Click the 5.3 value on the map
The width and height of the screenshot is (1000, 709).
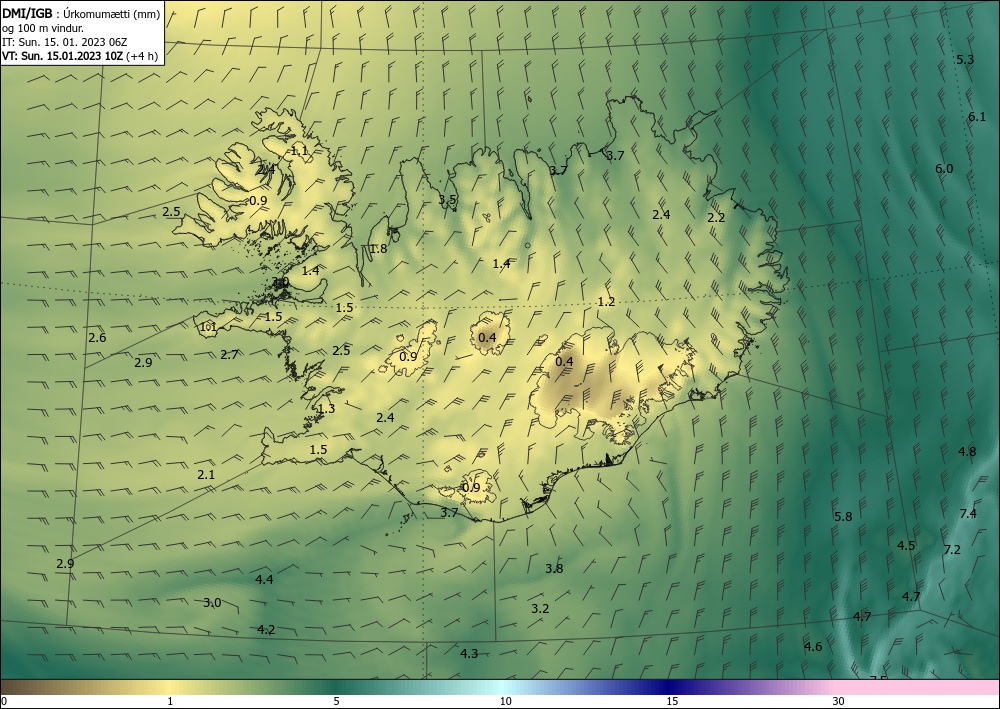(965, 59)
